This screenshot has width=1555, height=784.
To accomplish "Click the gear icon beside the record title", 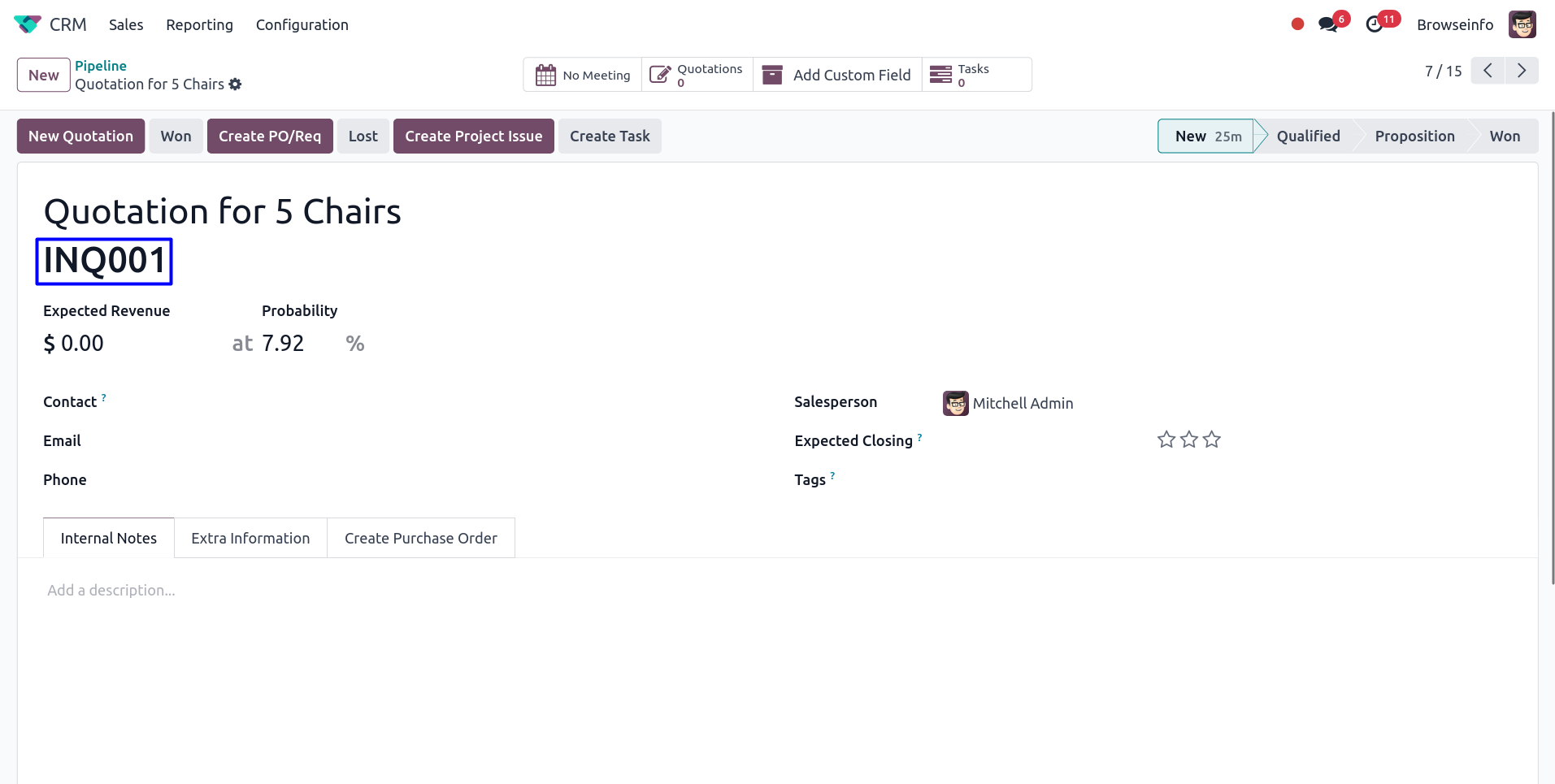I will coord(235,84).
